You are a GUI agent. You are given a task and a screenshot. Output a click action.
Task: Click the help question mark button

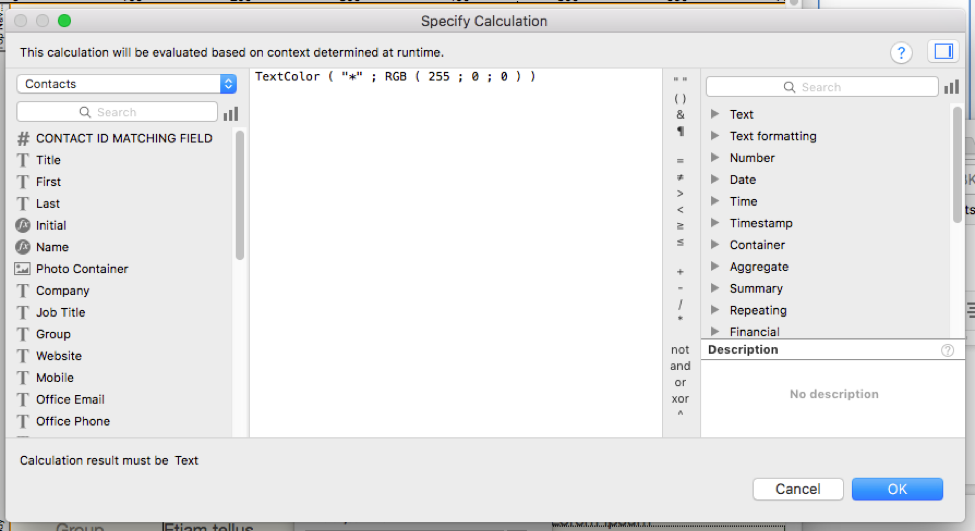pos(901,53)
